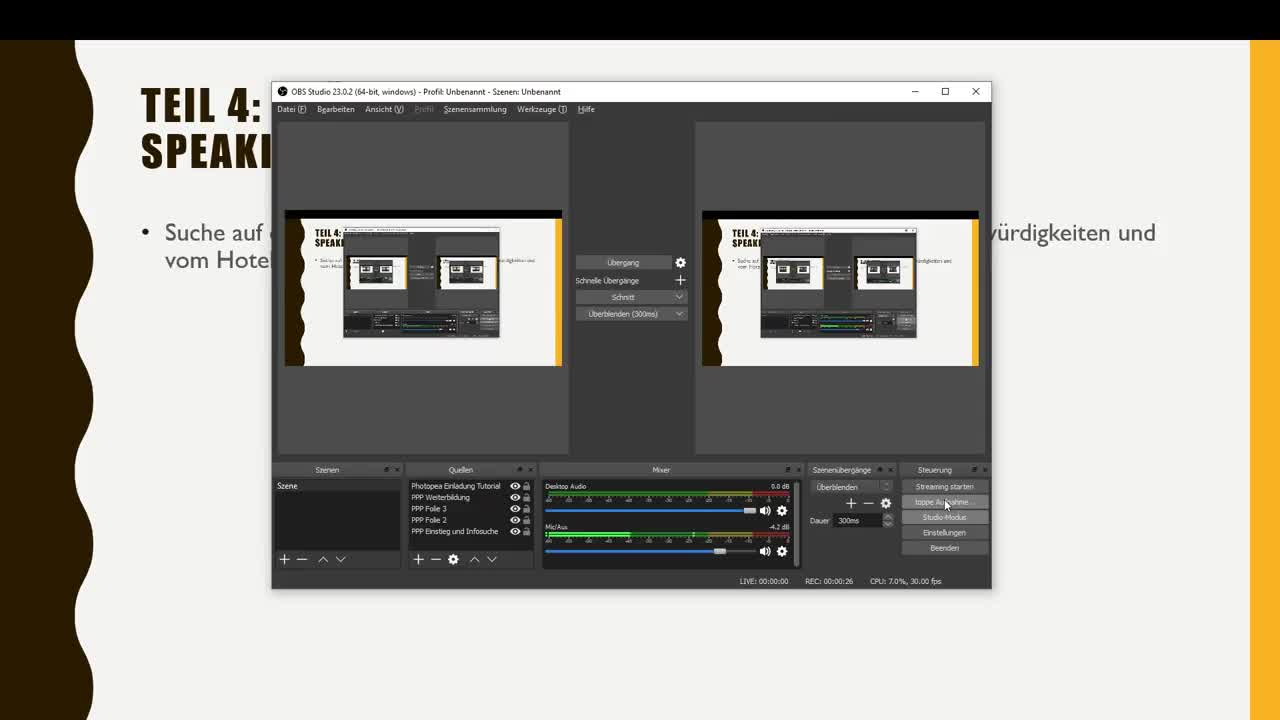
Task: Open the Werkzeuge menu
Action: coord(541,109)
